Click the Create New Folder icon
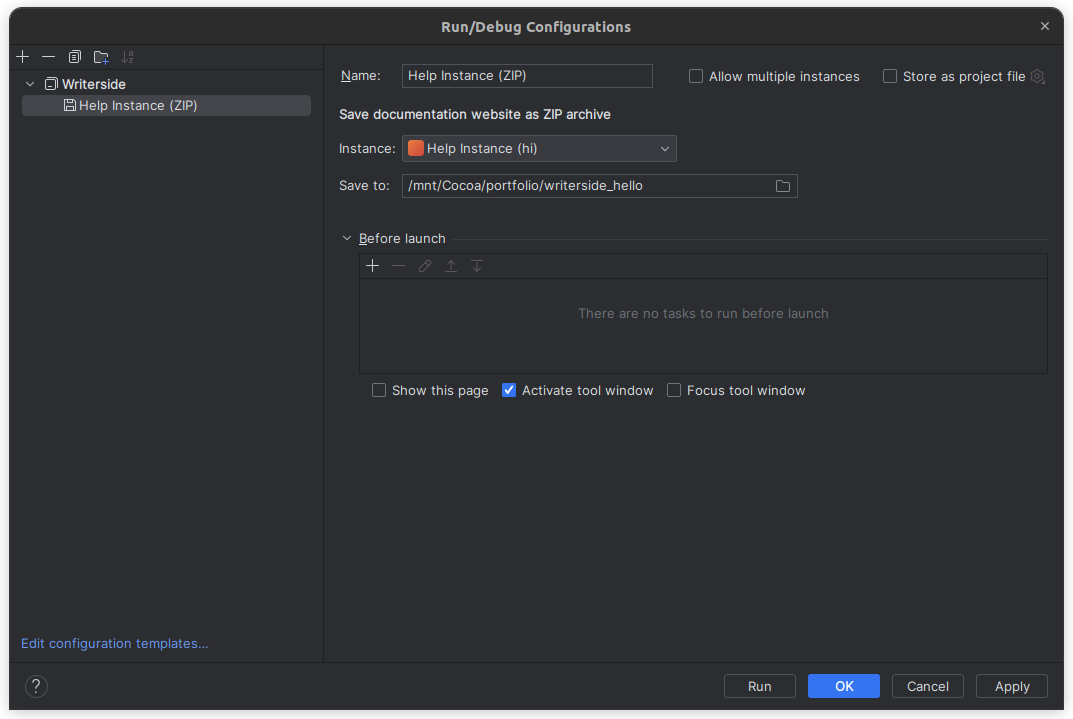 coord(101,57)
